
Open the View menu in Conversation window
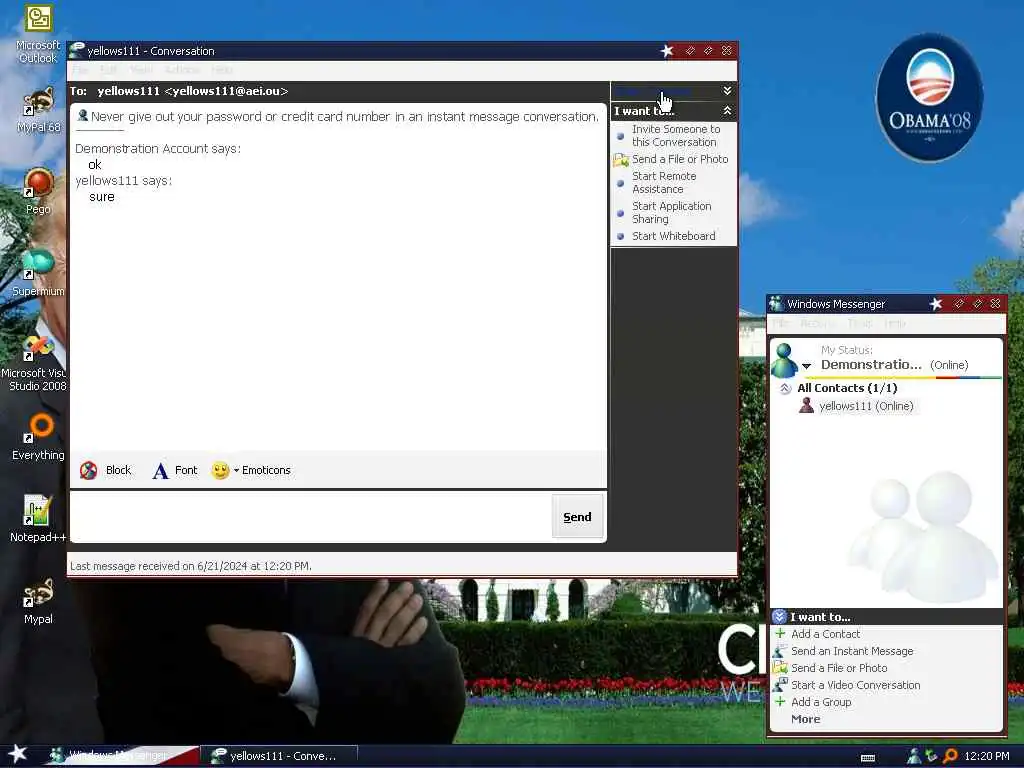click(x=141, y=70)
